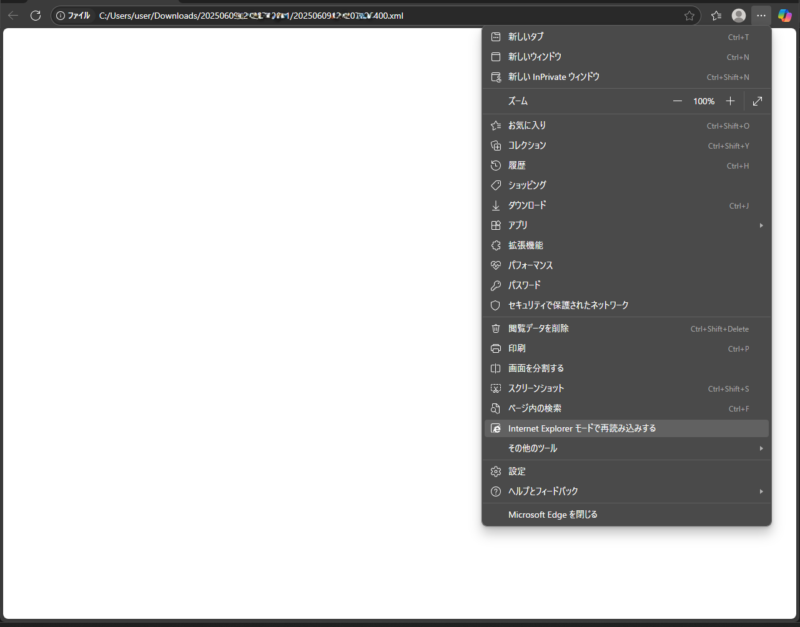
Task: Expand その他のツール submenu
Action: pyautogui.click(x=627, y=448)
